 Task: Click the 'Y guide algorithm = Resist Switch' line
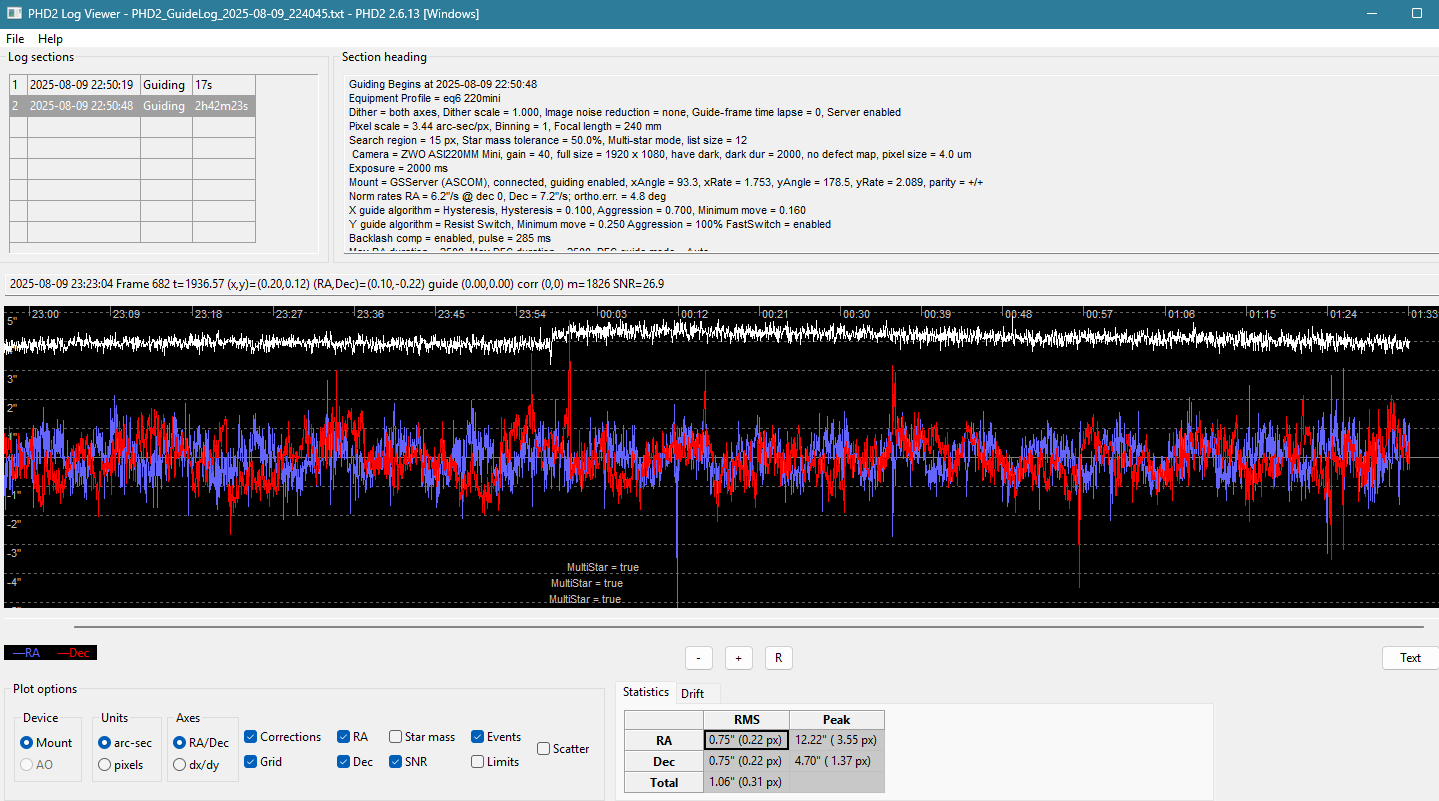point(590,225)
